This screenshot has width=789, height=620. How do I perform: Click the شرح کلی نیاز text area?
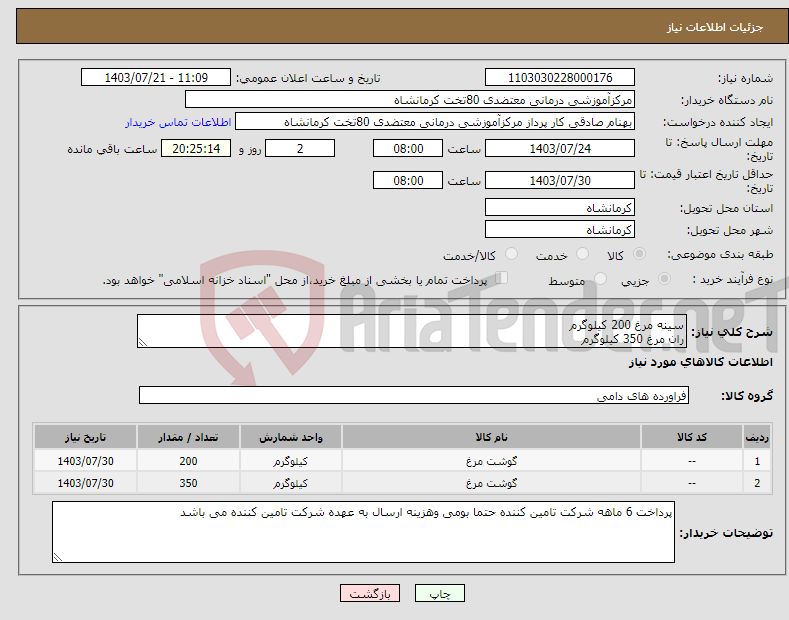412,331
